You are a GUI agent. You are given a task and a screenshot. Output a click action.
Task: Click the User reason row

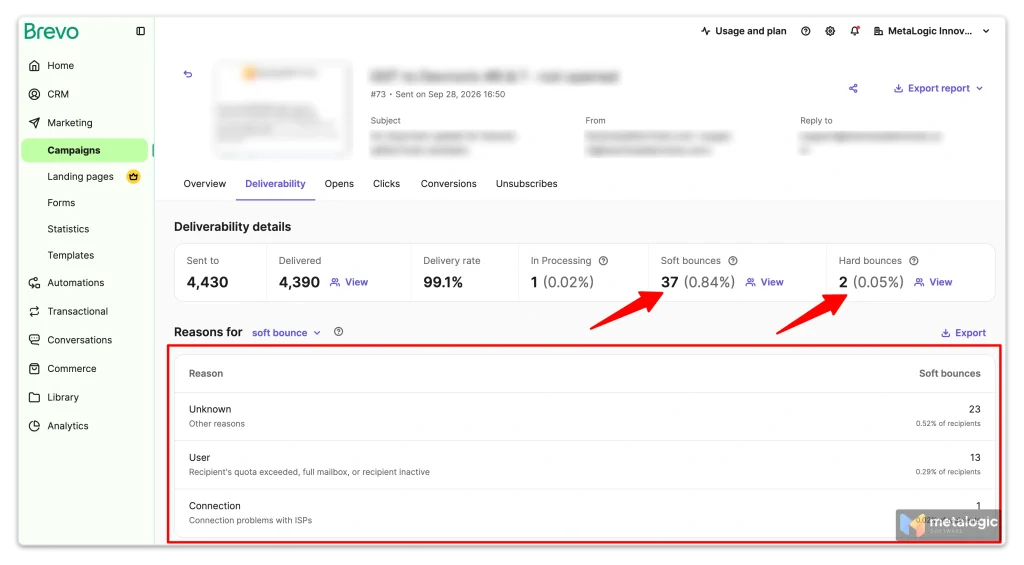[x=584, y=464]
